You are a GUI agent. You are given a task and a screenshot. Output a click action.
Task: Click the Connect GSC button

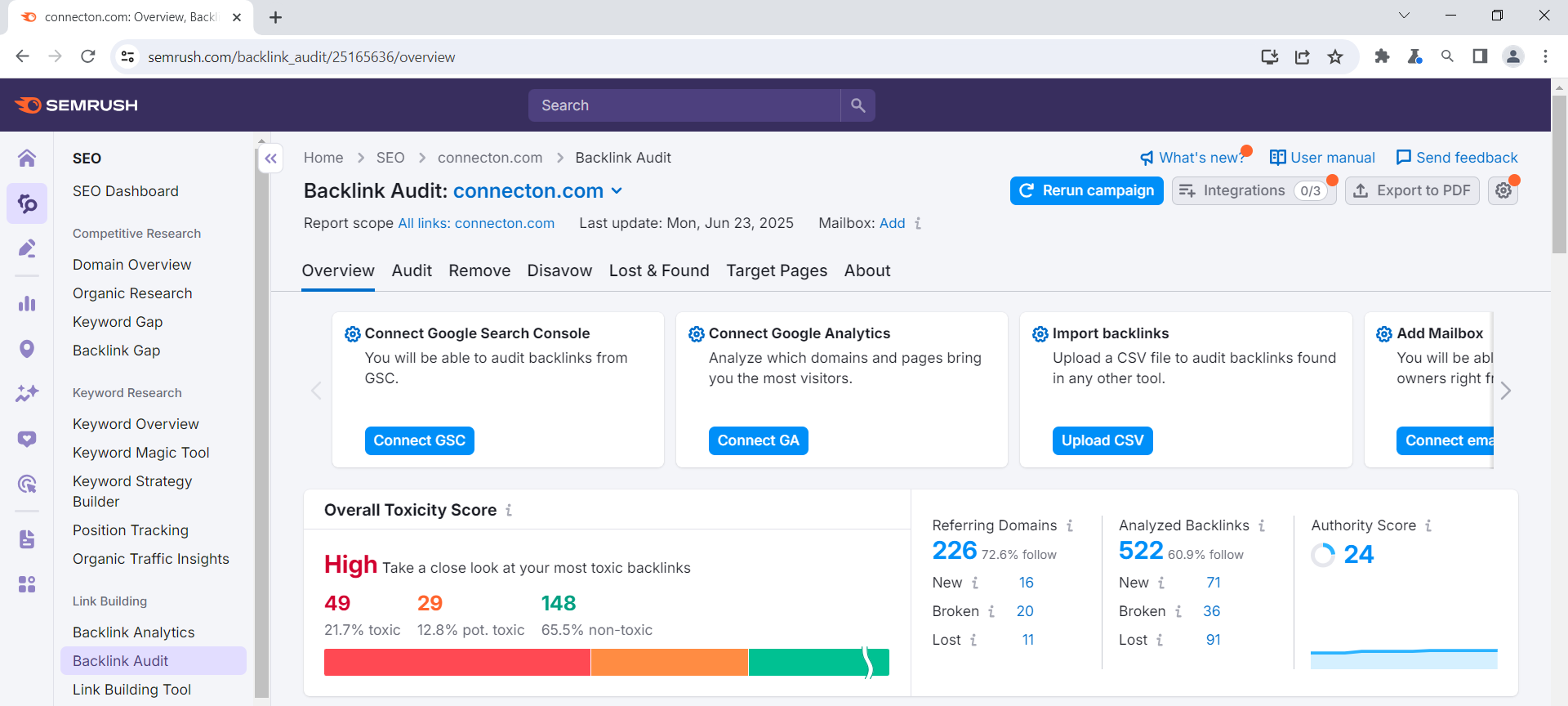tap(419, 440)
